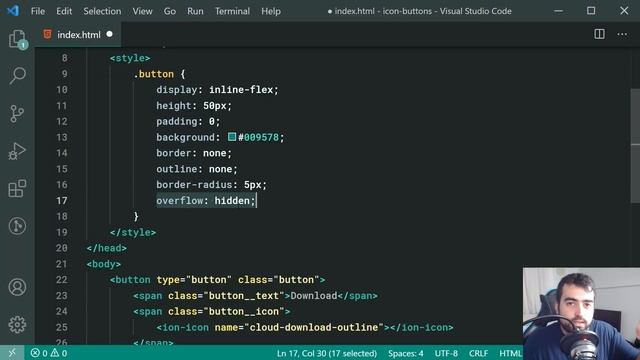Open the Selection menu
Viewport: 640px width, 360px height.
pyautogui.click(x=102, y=11)
